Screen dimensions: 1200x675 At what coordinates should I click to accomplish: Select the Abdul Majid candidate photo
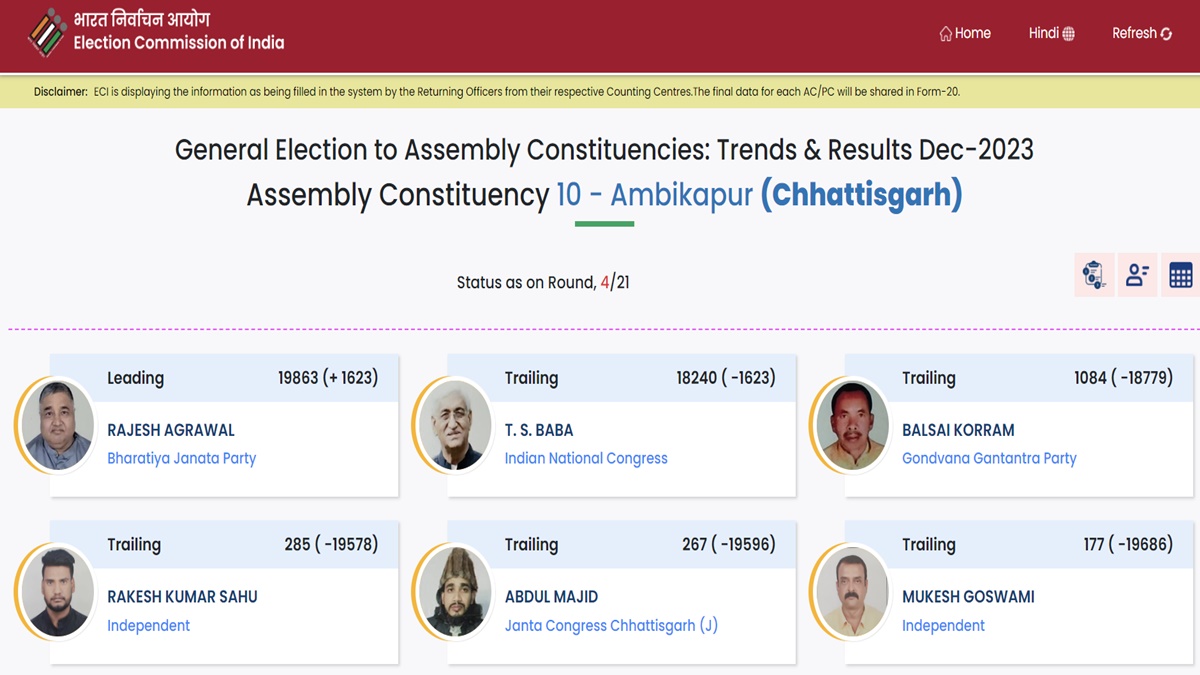click(x=456, y=592)
